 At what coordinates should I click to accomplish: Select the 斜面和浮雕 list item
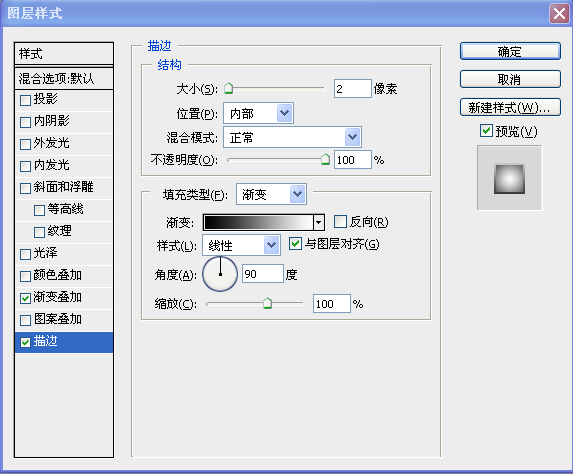click(x=64, y=188)
